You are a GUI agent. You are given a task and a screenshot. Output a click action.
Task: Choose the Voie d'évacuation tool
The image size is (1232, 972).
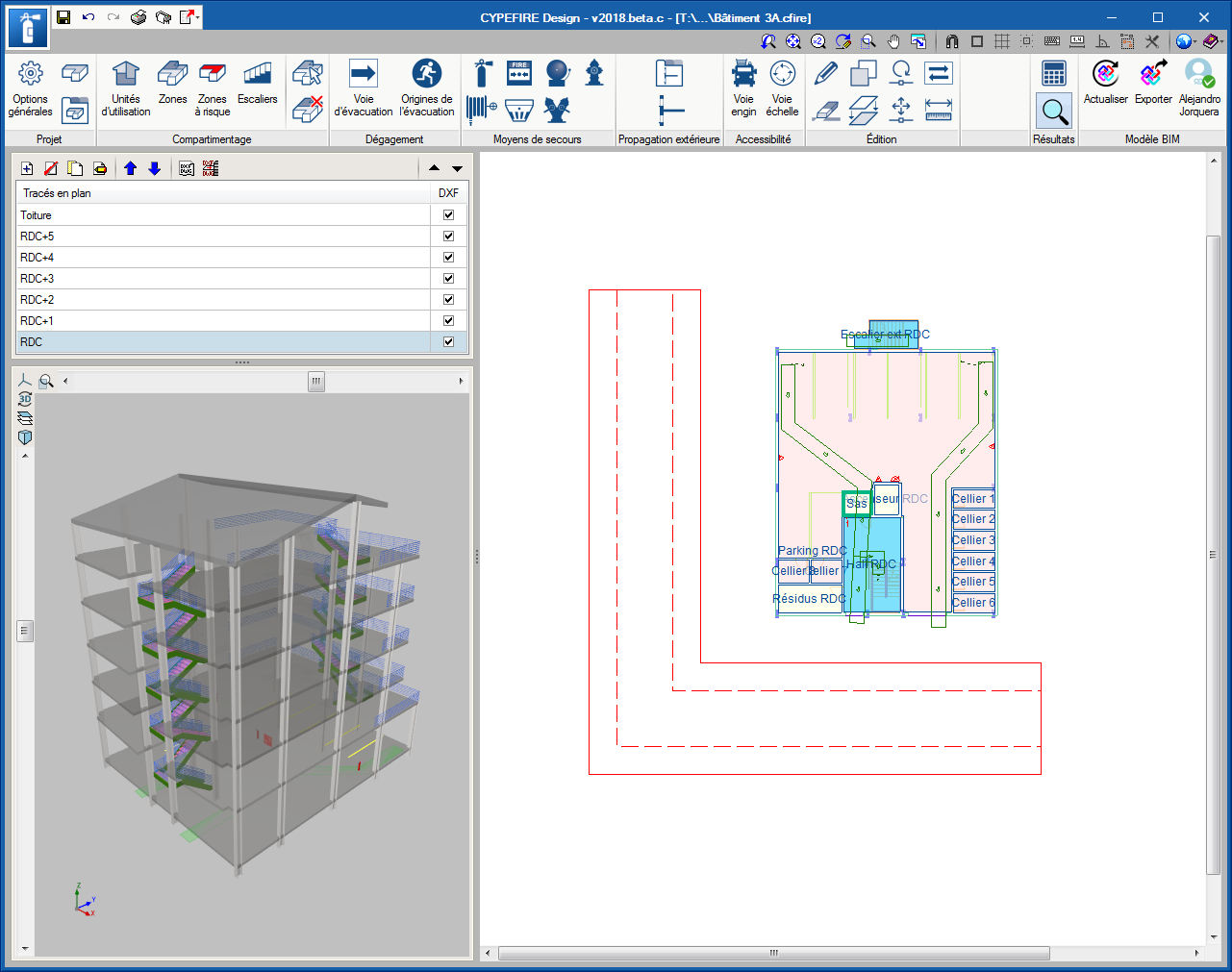364,88
